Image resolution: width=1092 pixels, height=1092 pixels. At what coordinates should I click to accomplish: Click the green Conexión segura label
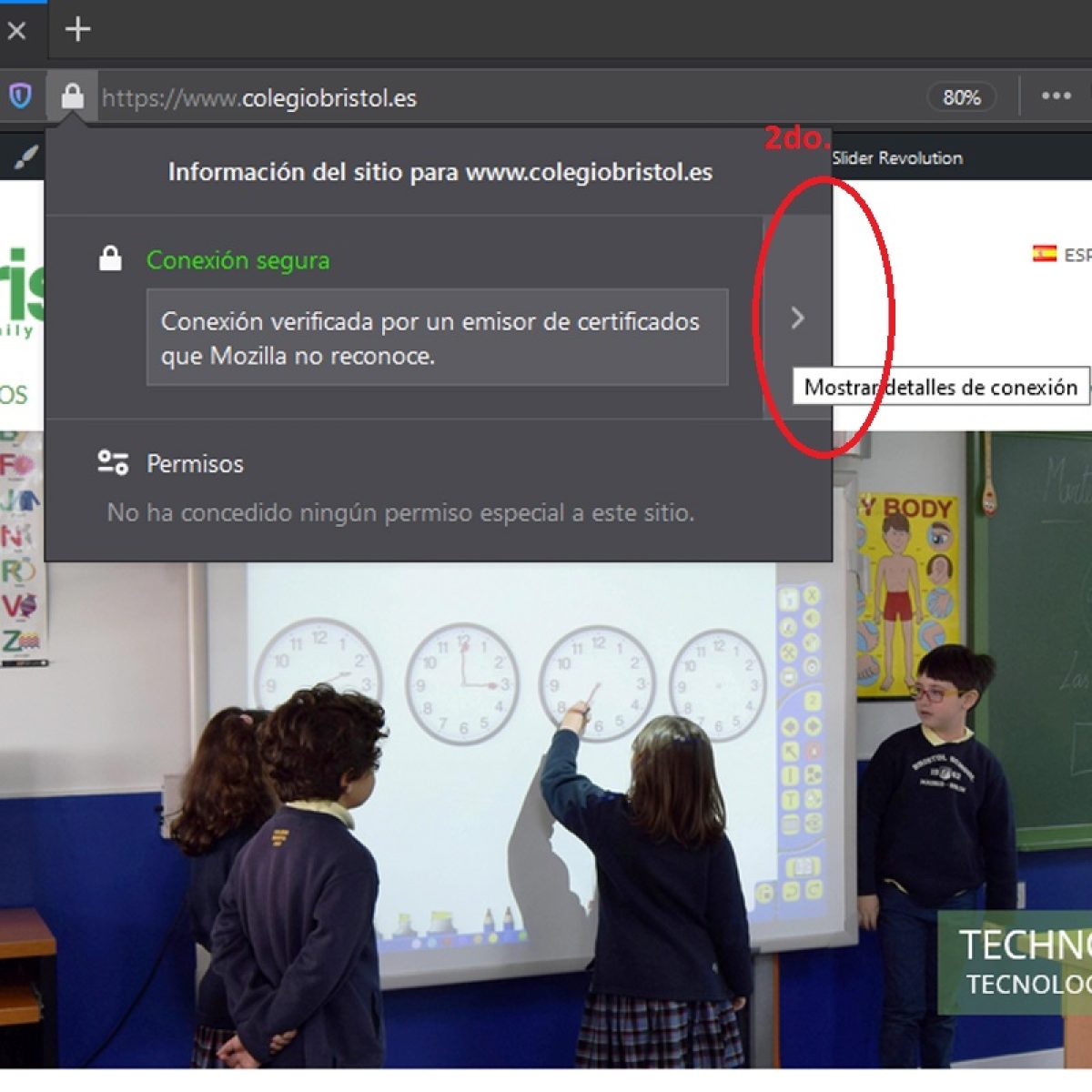pyautogui.click(x=238, y=260)
